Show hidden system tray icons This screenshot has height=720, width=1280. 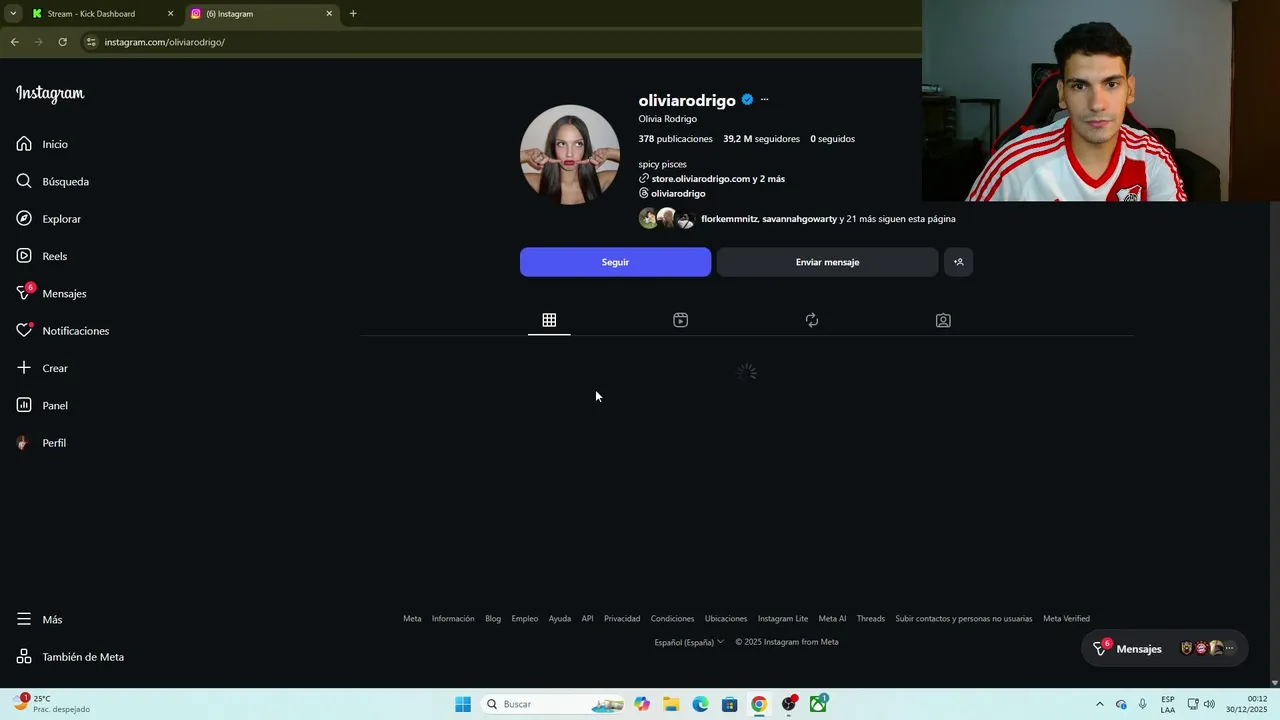pyautogui.click(x=1100, y=704)
